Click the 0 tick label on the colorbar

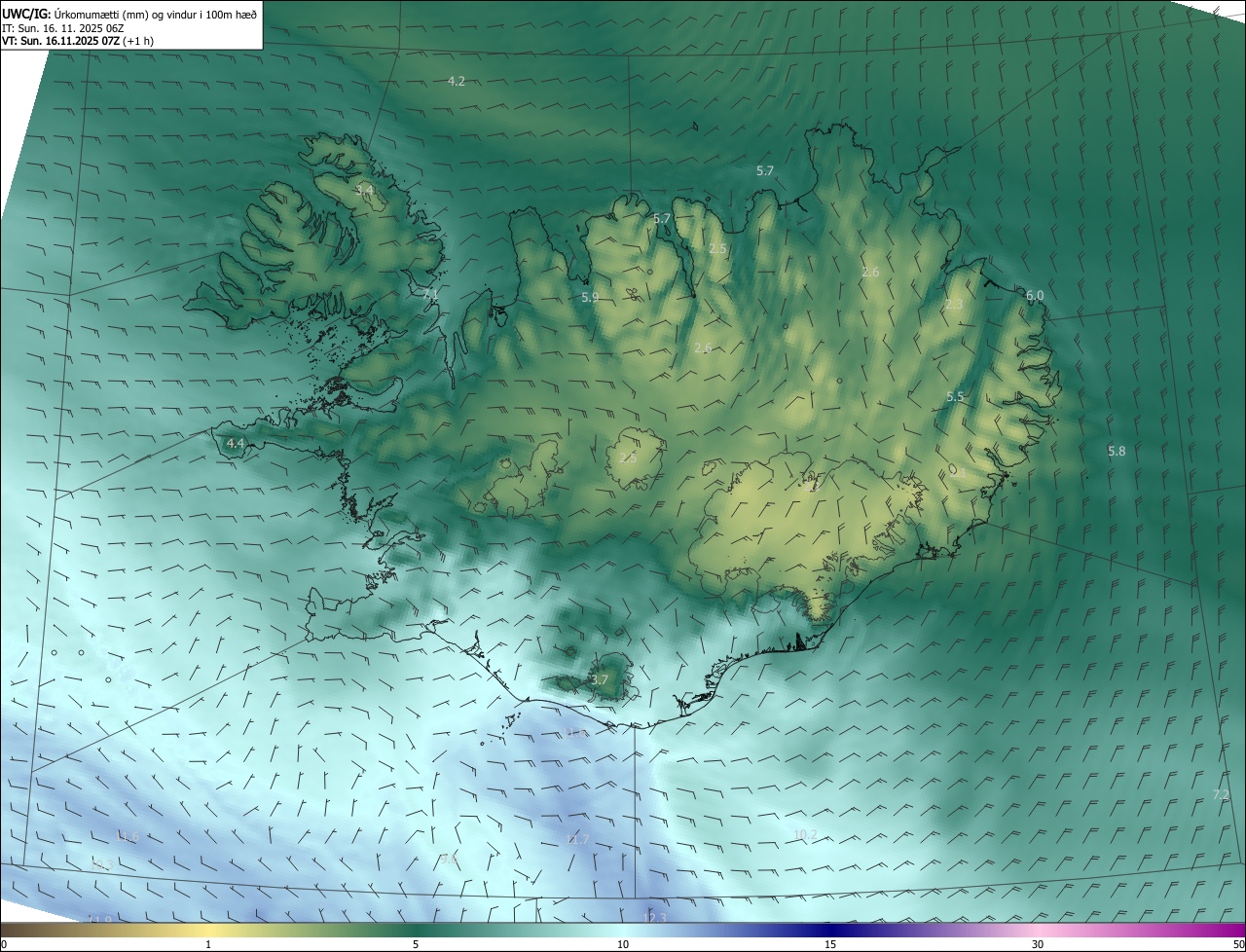point(4,944)
